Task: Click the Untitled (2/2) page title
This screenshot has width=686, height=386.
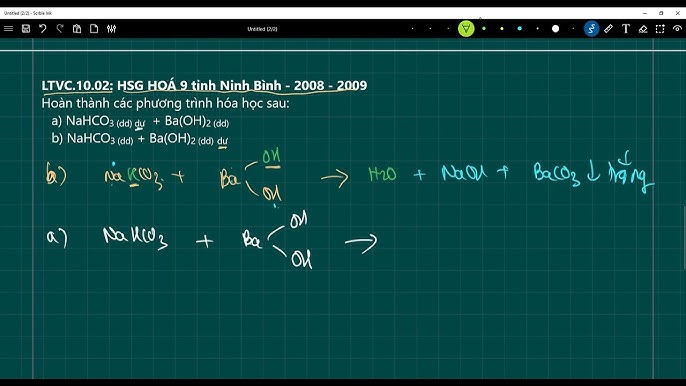Action: pyautogui.click(x=262, y=29)
